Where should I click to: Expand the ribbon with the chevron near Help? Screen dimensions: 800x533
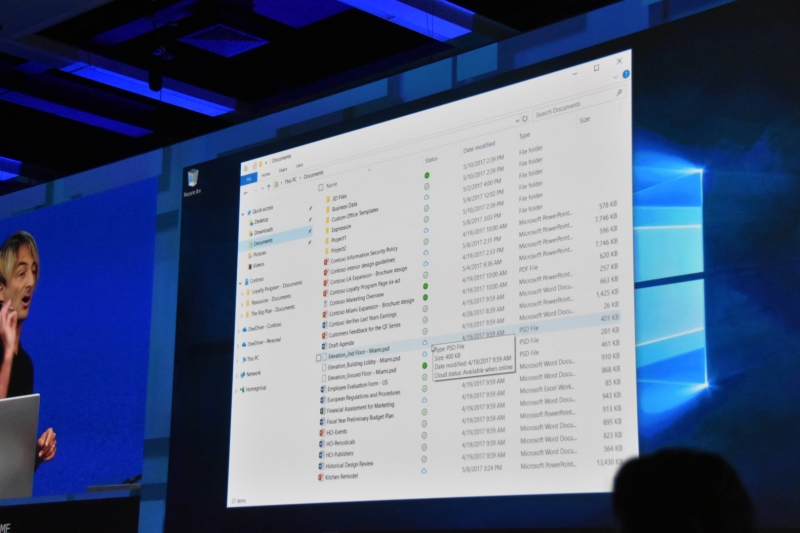616,77
